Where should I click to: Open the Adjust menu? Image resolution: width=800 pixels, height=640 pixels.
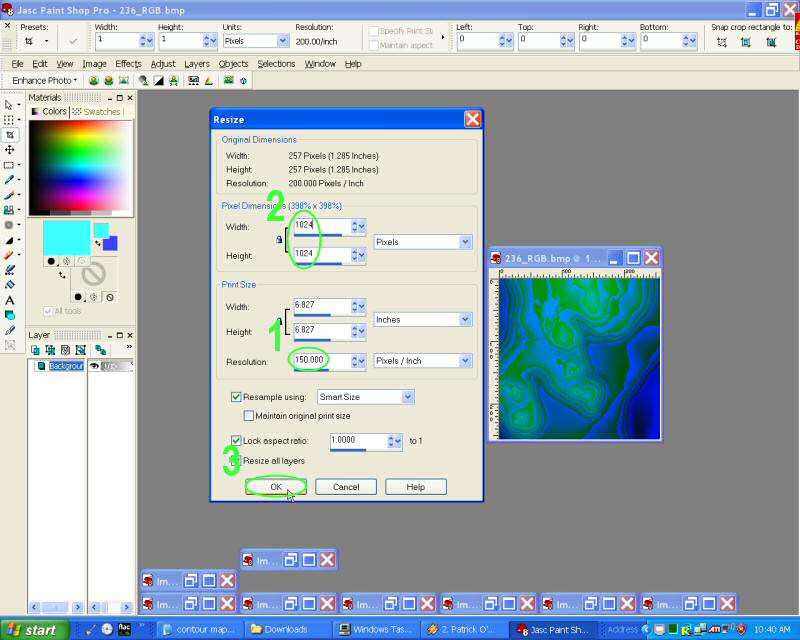(163, 64)
